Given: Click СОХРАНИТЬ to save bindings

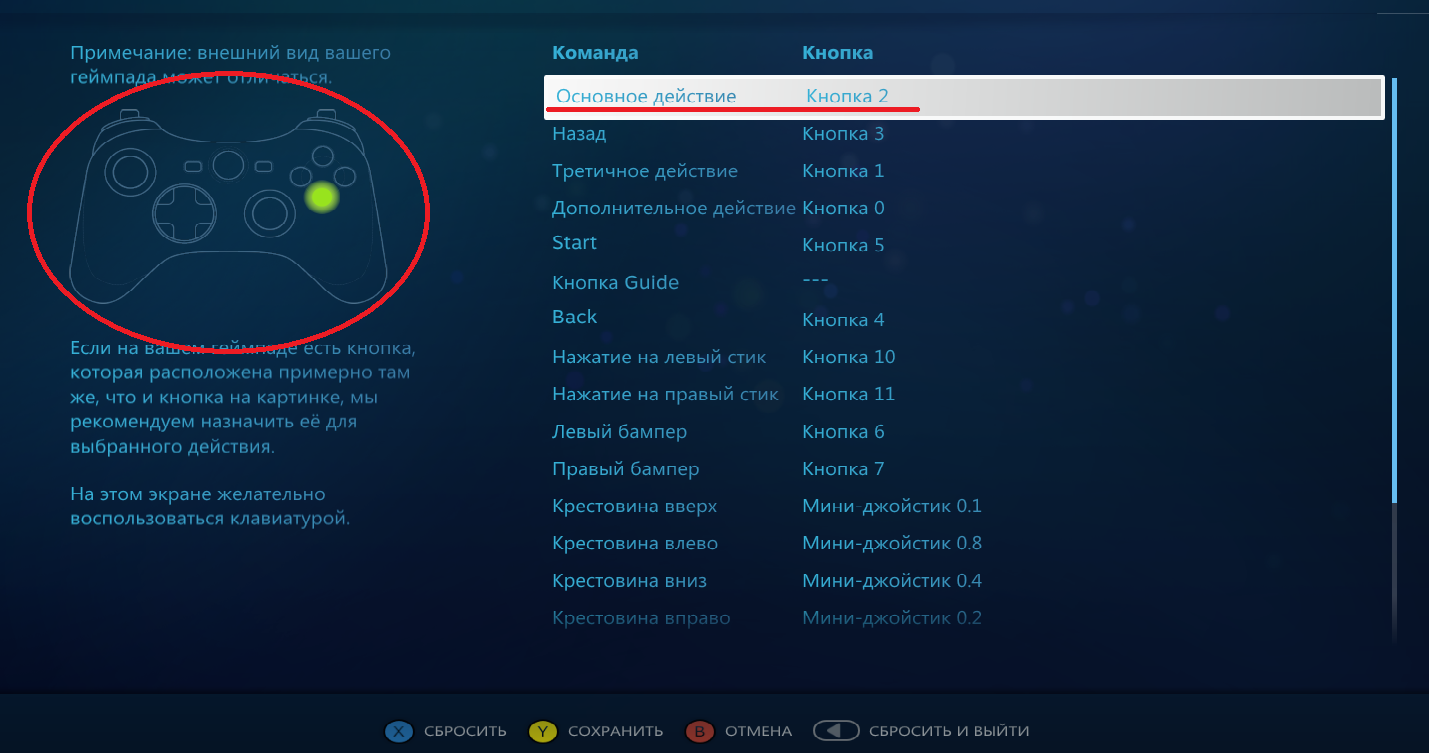Looking at the screenshot, I should 615,731.
